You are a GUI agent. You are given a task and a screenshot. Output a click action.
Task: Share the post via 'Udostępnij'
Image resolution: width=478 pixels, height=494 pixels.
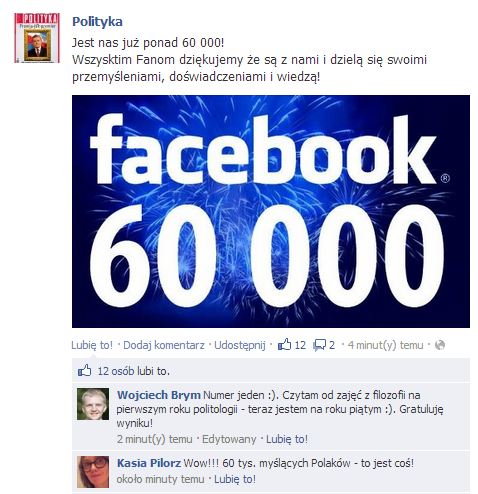click(x=240, y=345)
